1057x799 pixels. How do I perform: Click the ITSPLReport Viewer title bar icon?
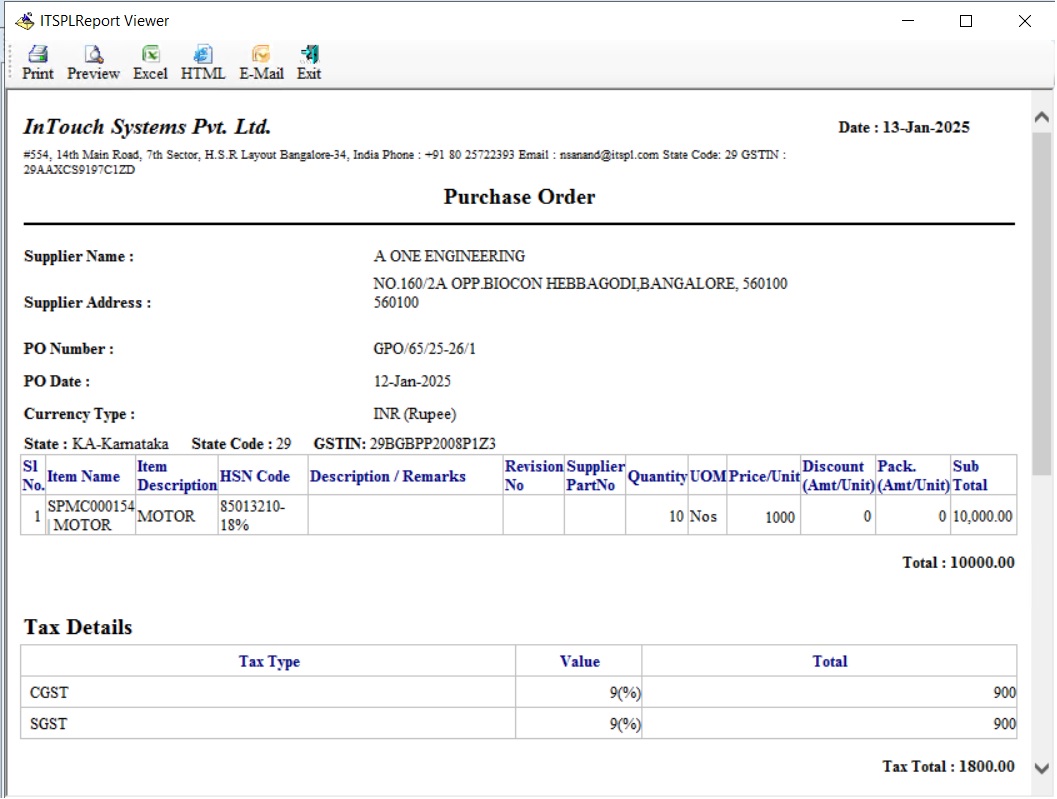click(24, 21)
